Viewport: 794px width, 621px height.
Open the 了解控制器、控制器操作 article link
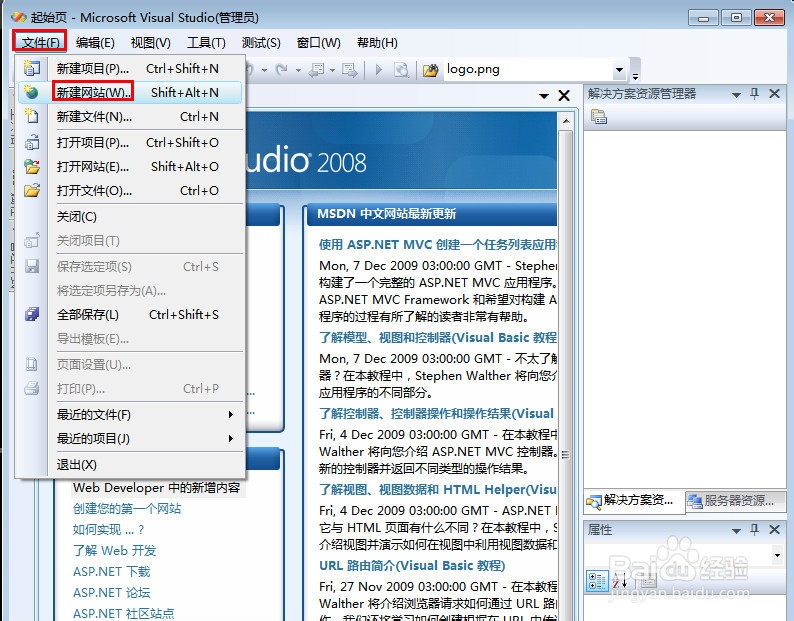tap(436, 413)
